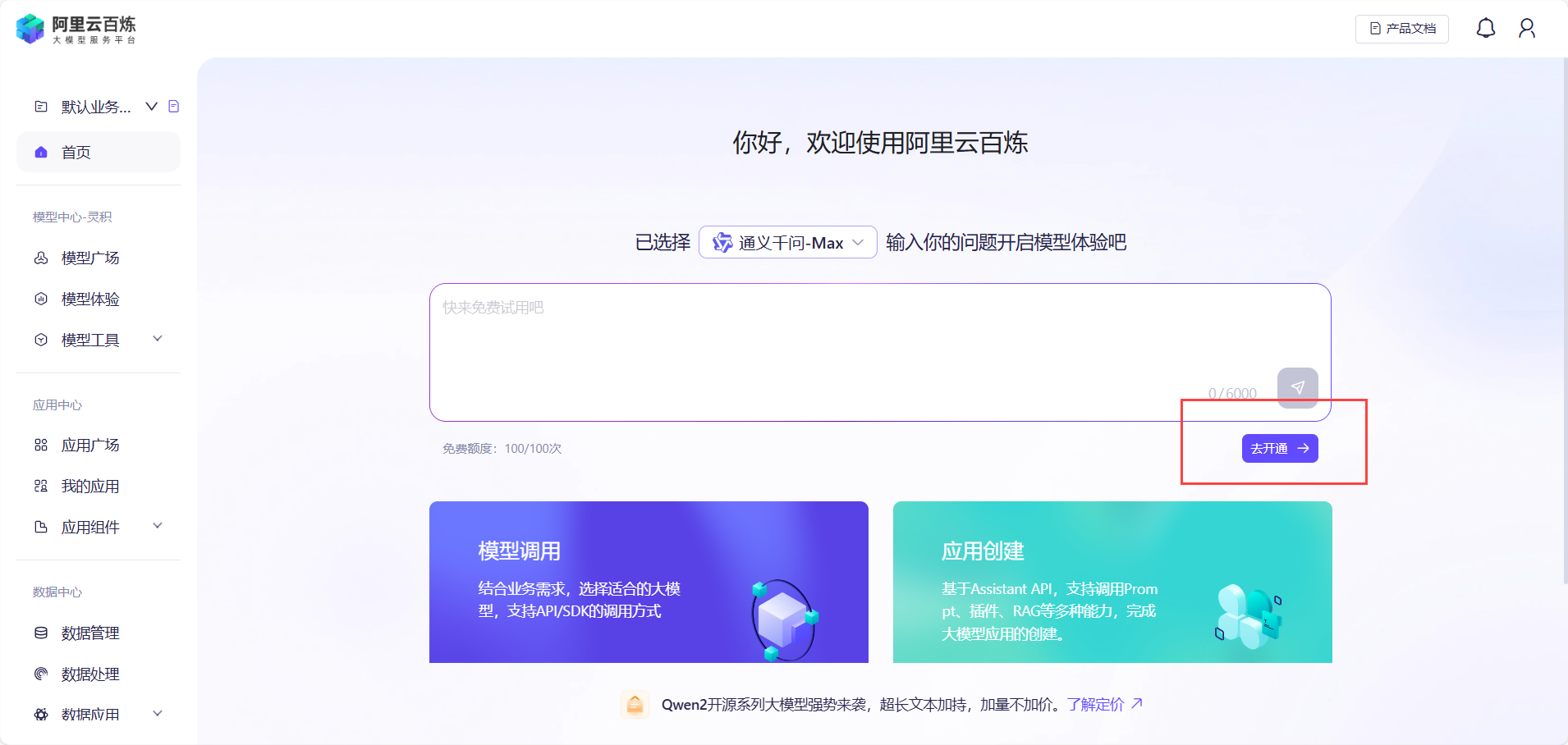
Task: Open the user account profile icon
Action: pos(1527,29)
